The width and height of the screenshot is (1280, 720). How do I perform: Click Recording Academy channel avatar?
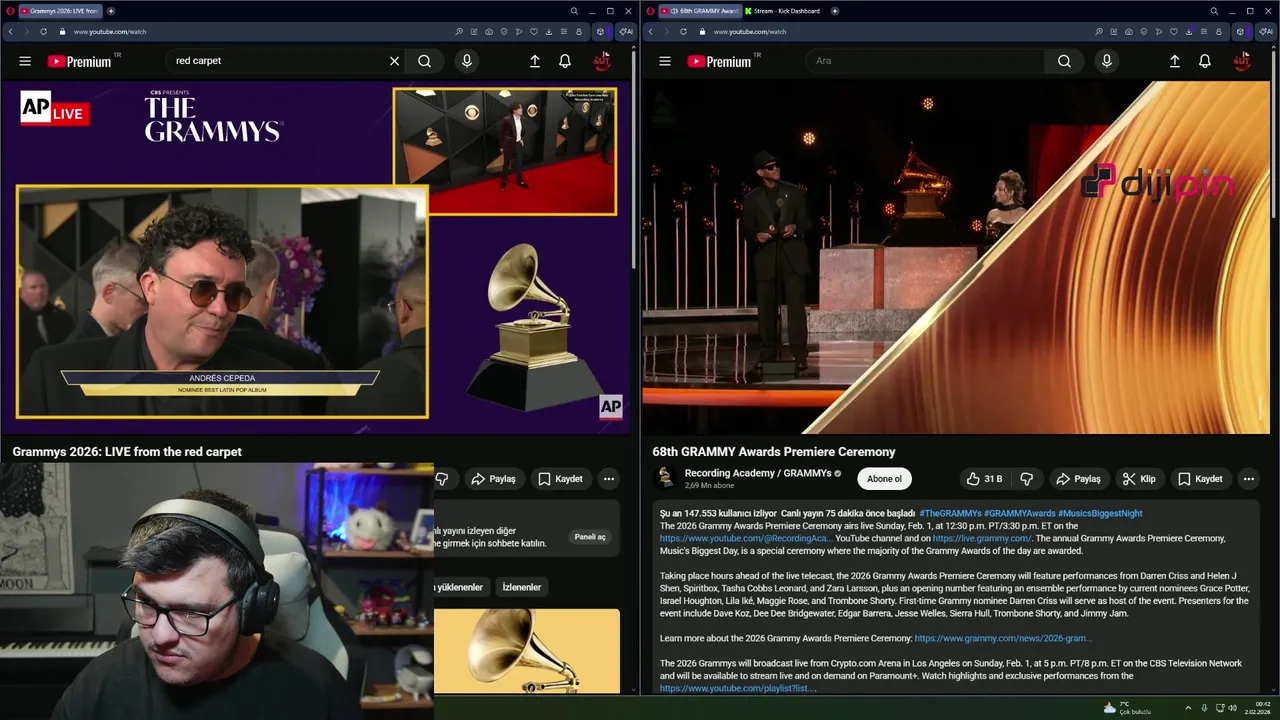[x=665, y=478]
